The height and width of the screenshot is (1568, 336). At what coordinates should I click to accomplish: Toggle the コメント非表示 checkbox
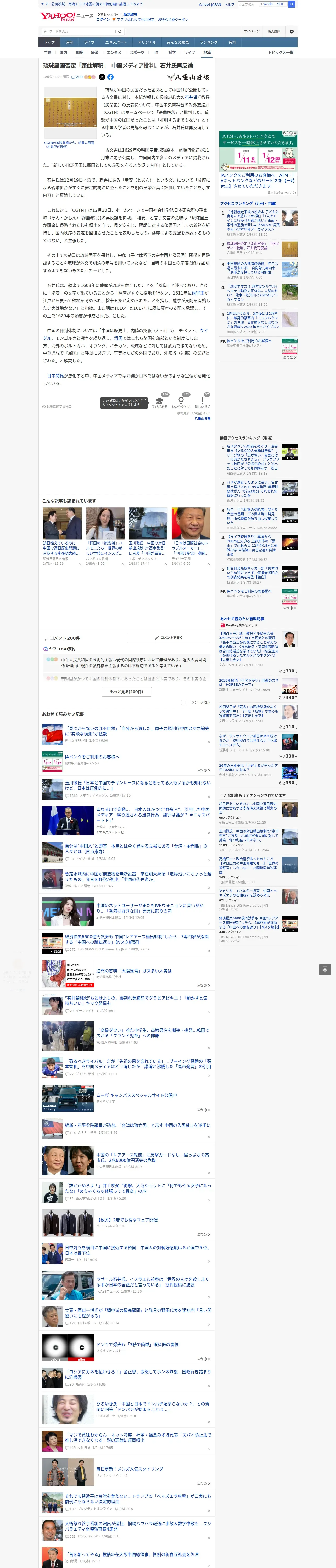183,702
